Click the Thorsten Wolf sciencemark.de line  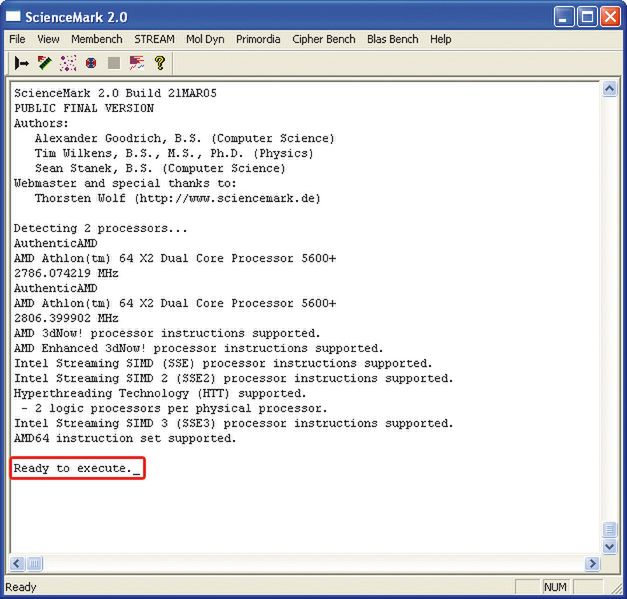[178, 198]
